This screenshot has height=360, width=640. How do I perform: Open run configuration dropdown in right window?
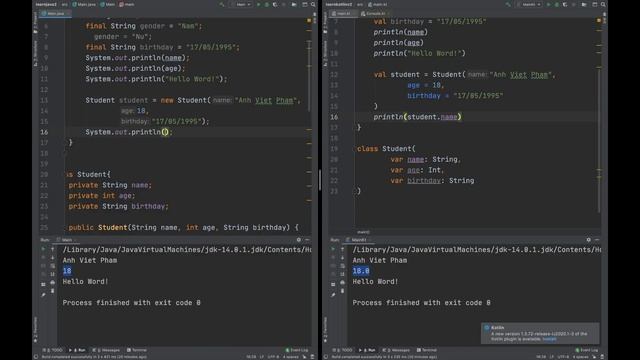(529, 4)
